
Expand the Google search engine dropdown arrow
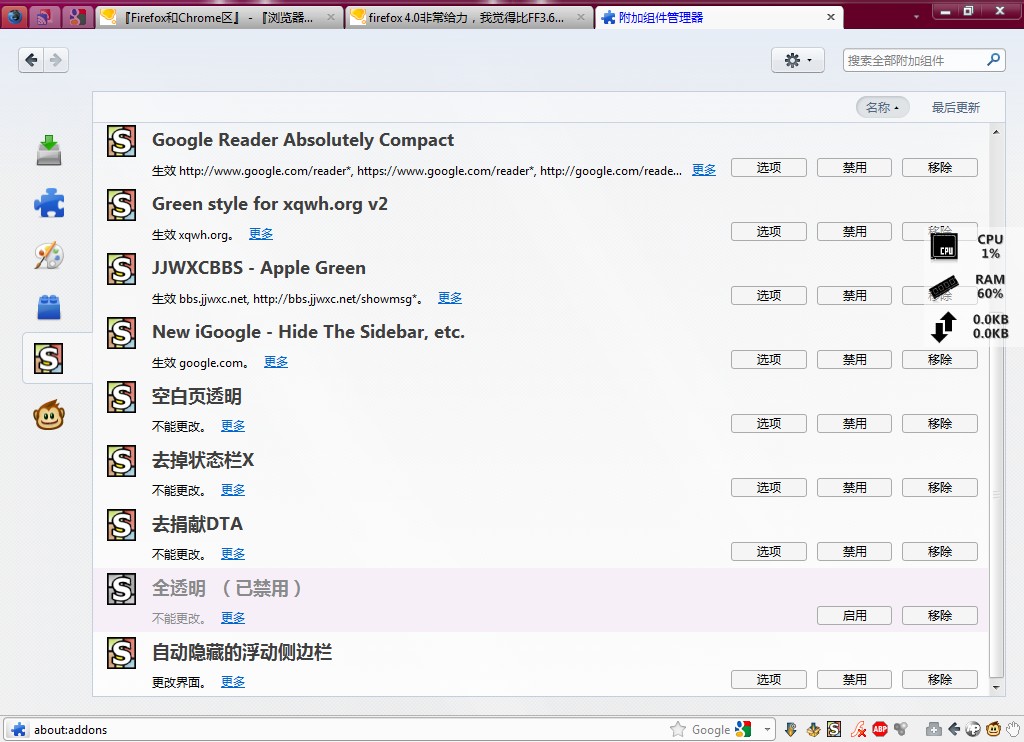(x=767, y=729)
